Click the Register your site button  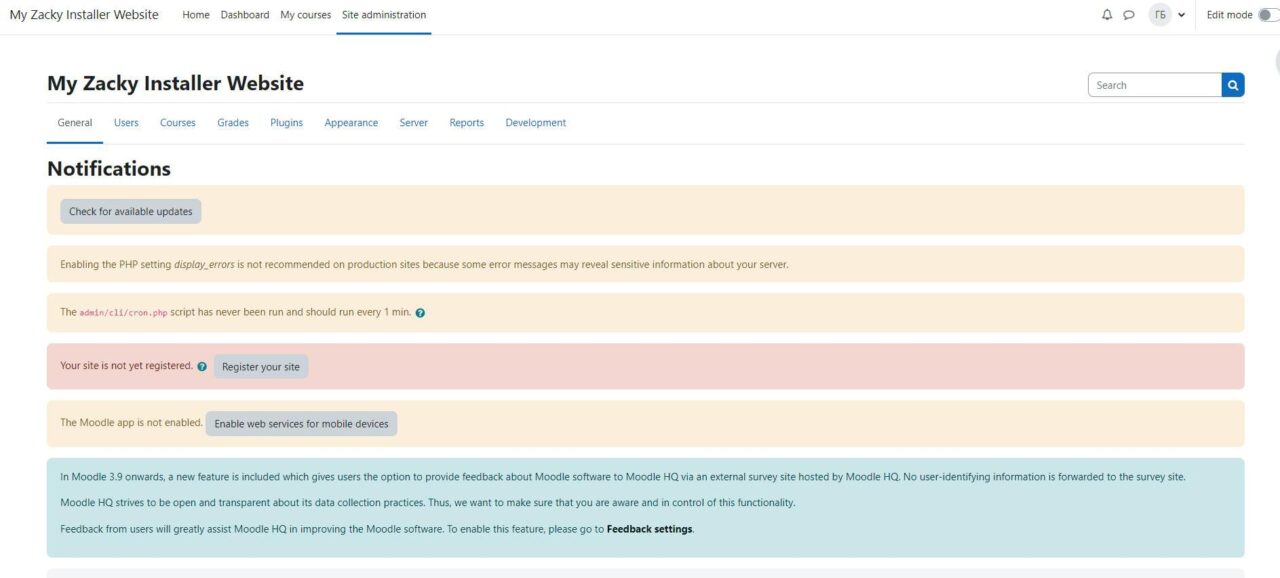click(x=261, y=366)
